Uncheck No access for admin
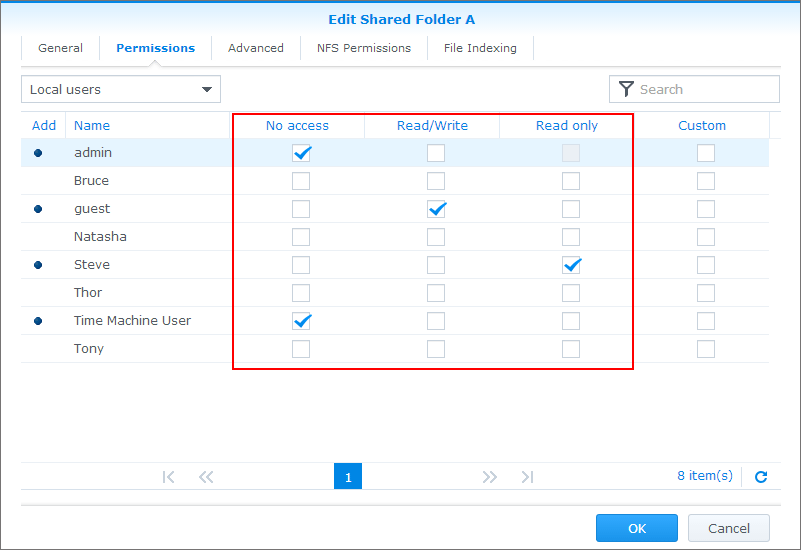The height and width of the screenshot is (550, 801). (301, 153)
